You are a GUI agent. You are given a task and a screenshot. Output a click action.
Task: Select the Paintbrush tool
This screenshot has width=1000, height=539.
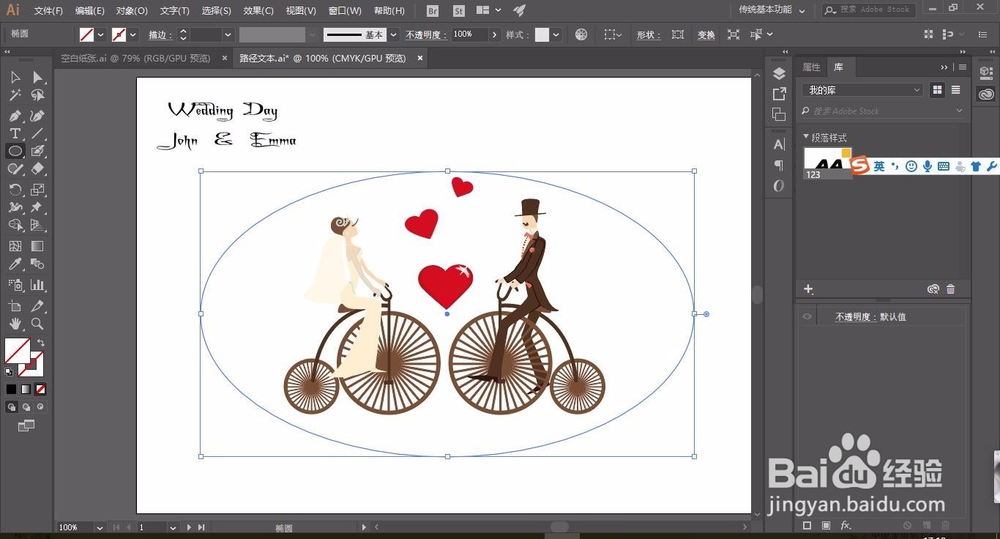coord(38,151)
